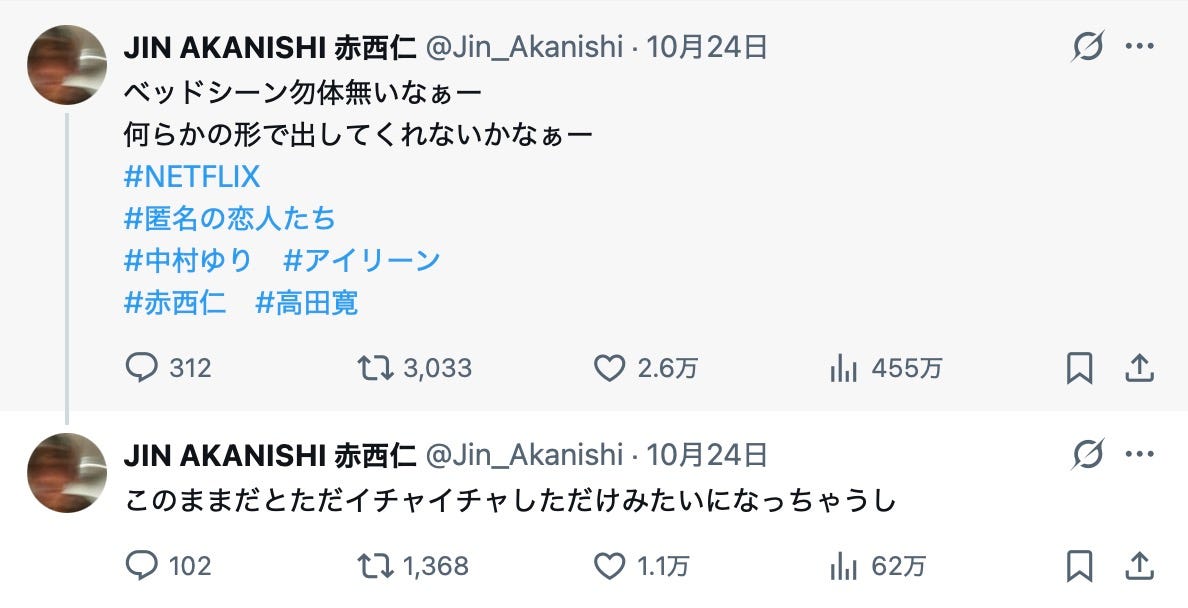The width and height of the screenshot is (1188, 608).
Task: Open the #NETFLIX hashtag link
Action: (x=192, y=177)
